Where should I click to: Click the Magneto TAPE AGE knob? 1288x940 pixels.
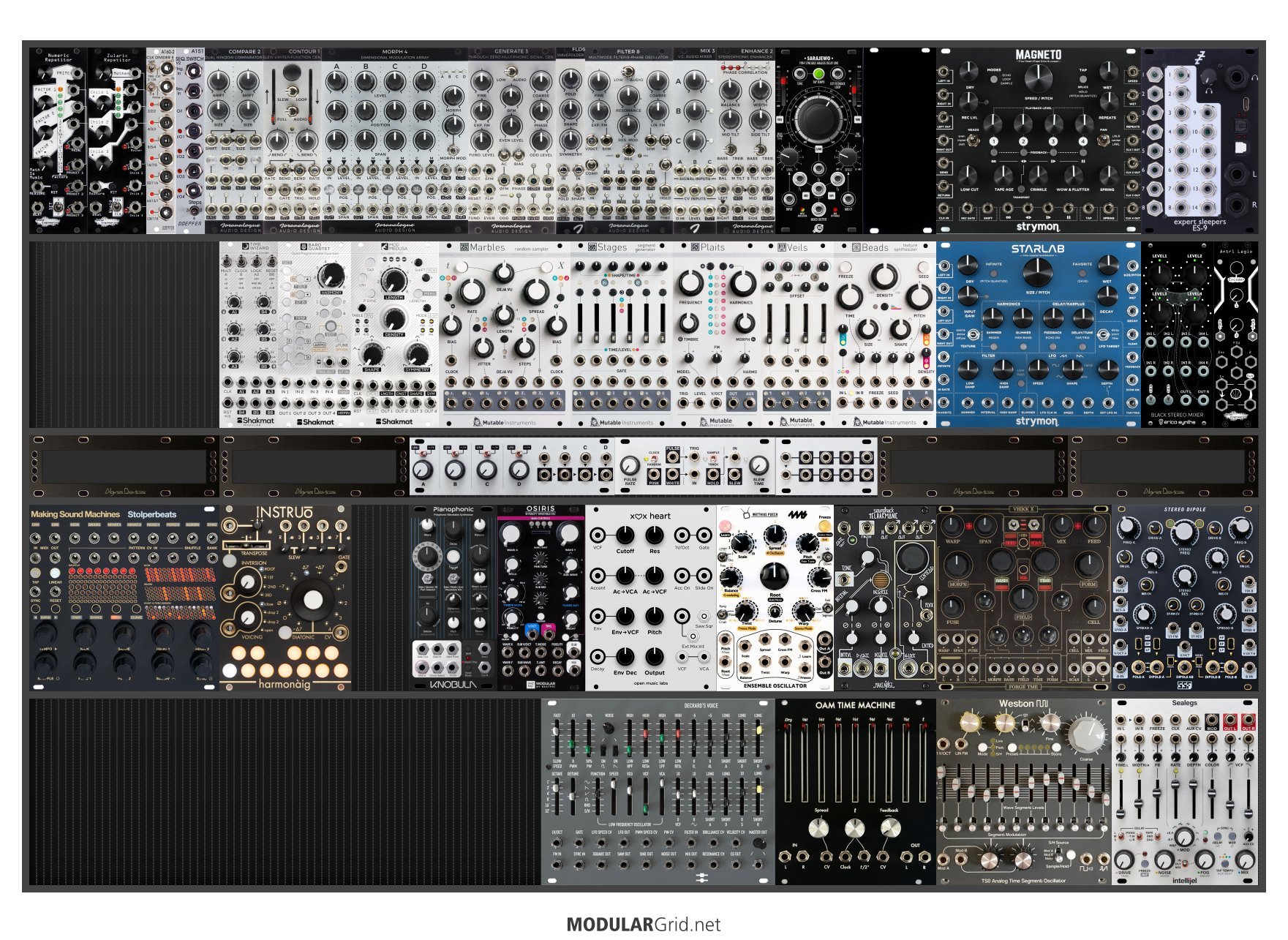click(1003, 174)
